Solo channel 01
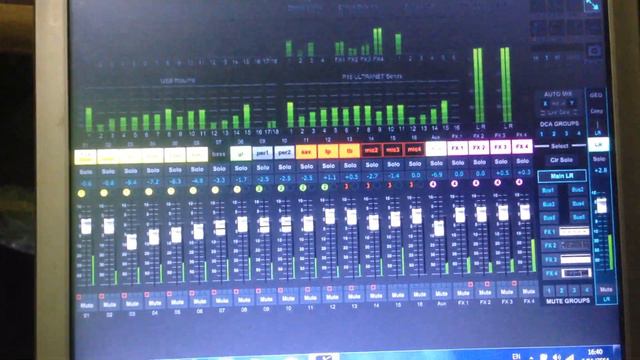This screenshot has height=360, width=640. [x=86, y=172]
